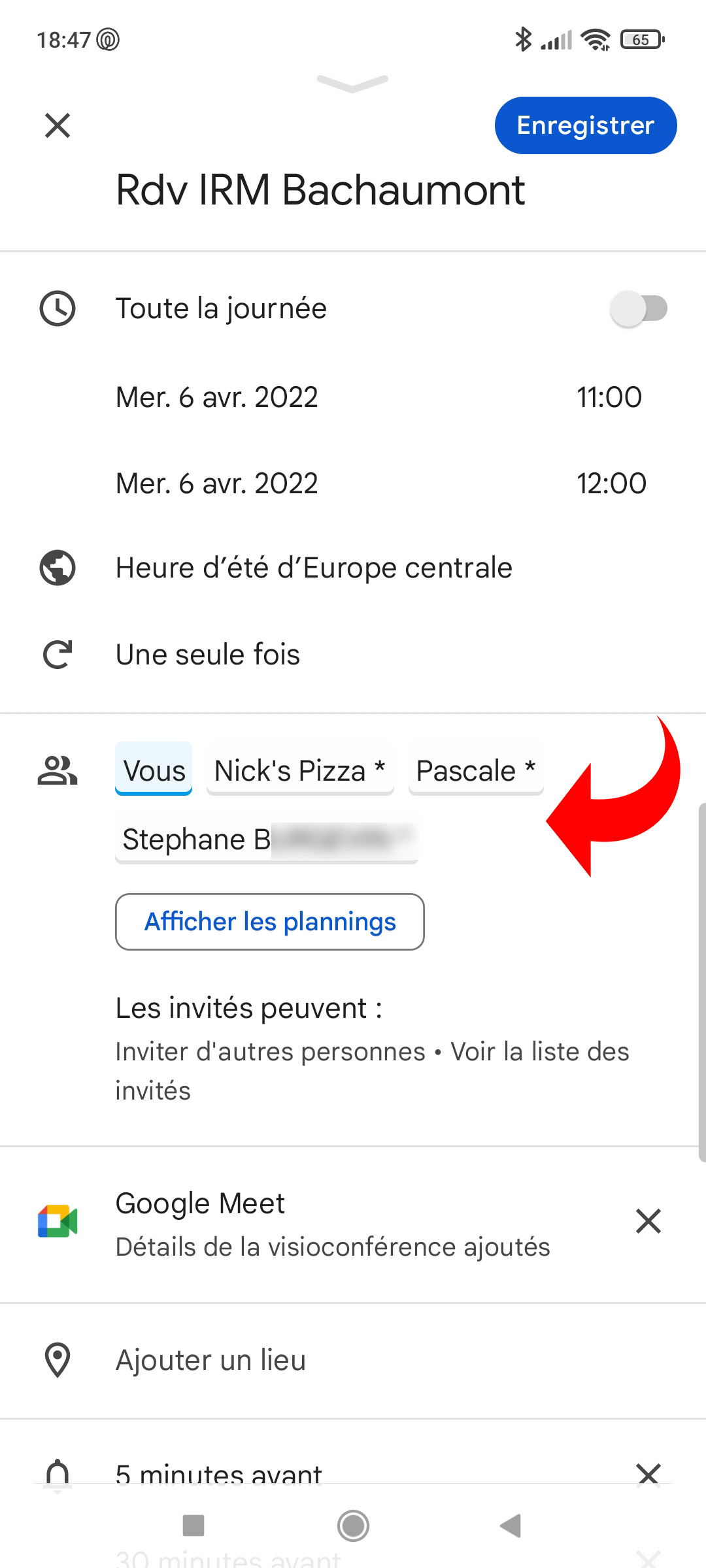The width and height of the screenshot is (706, 1568).
Task: Change the 12:00 end time
Action: click(611, 483)
